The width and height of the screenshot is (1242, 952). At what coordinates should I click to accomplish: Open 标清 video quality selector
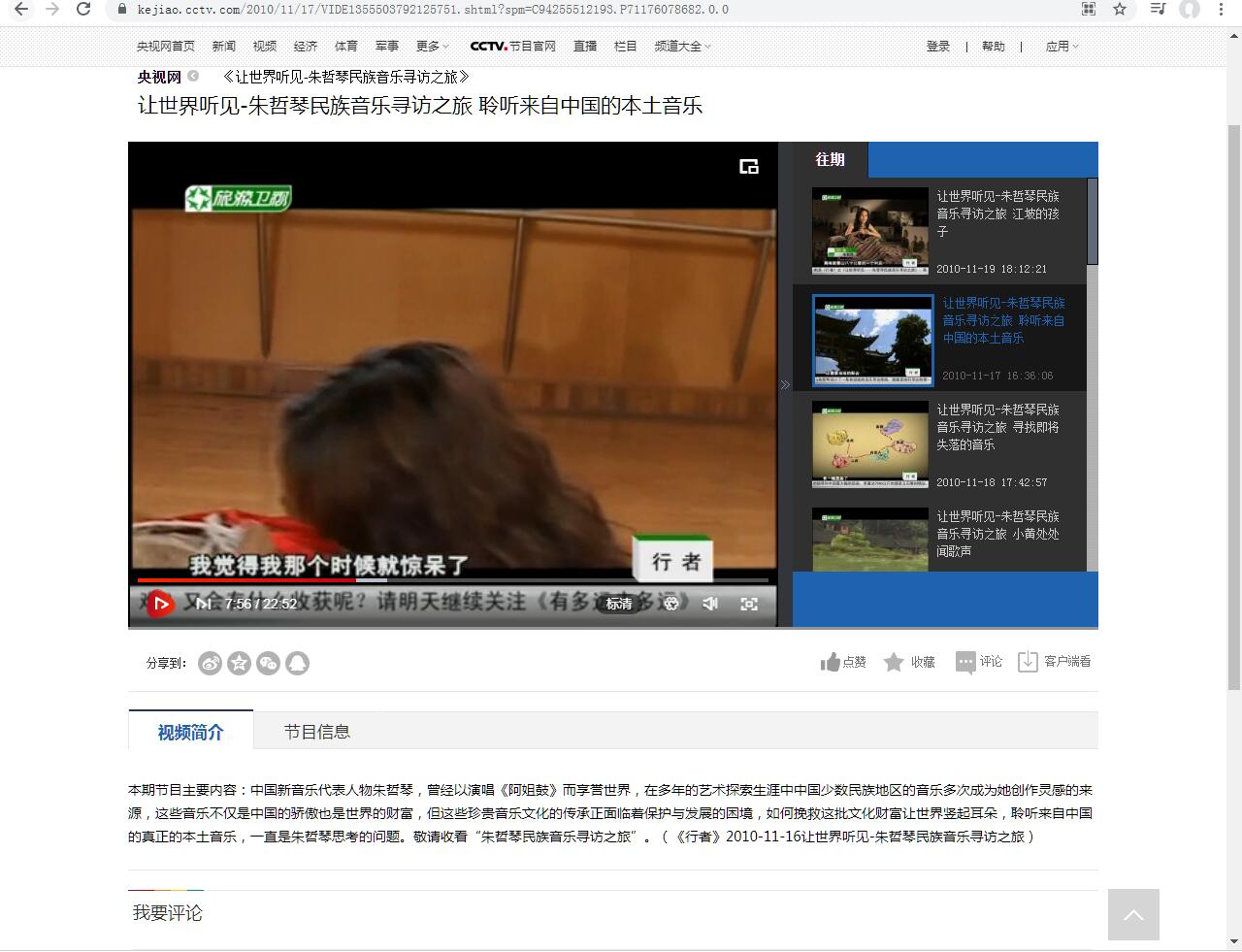point(619,604)
